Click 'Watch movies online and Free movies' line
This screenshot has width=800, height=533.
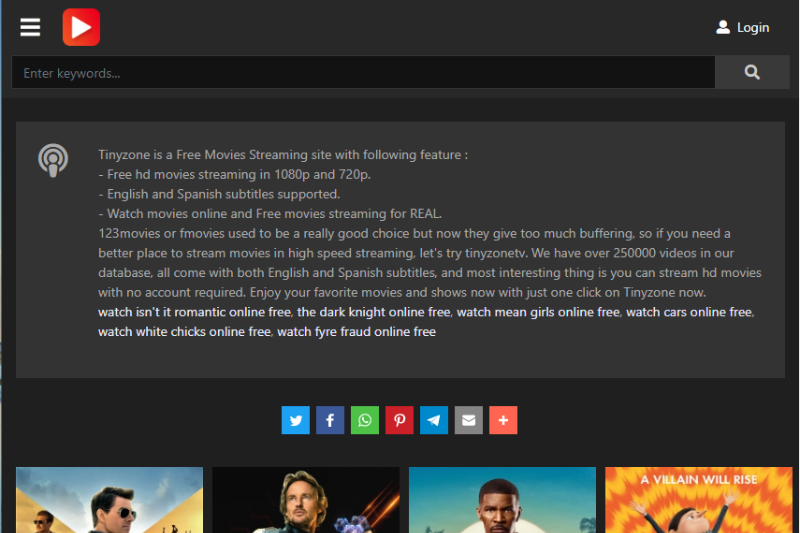point(270,214)
